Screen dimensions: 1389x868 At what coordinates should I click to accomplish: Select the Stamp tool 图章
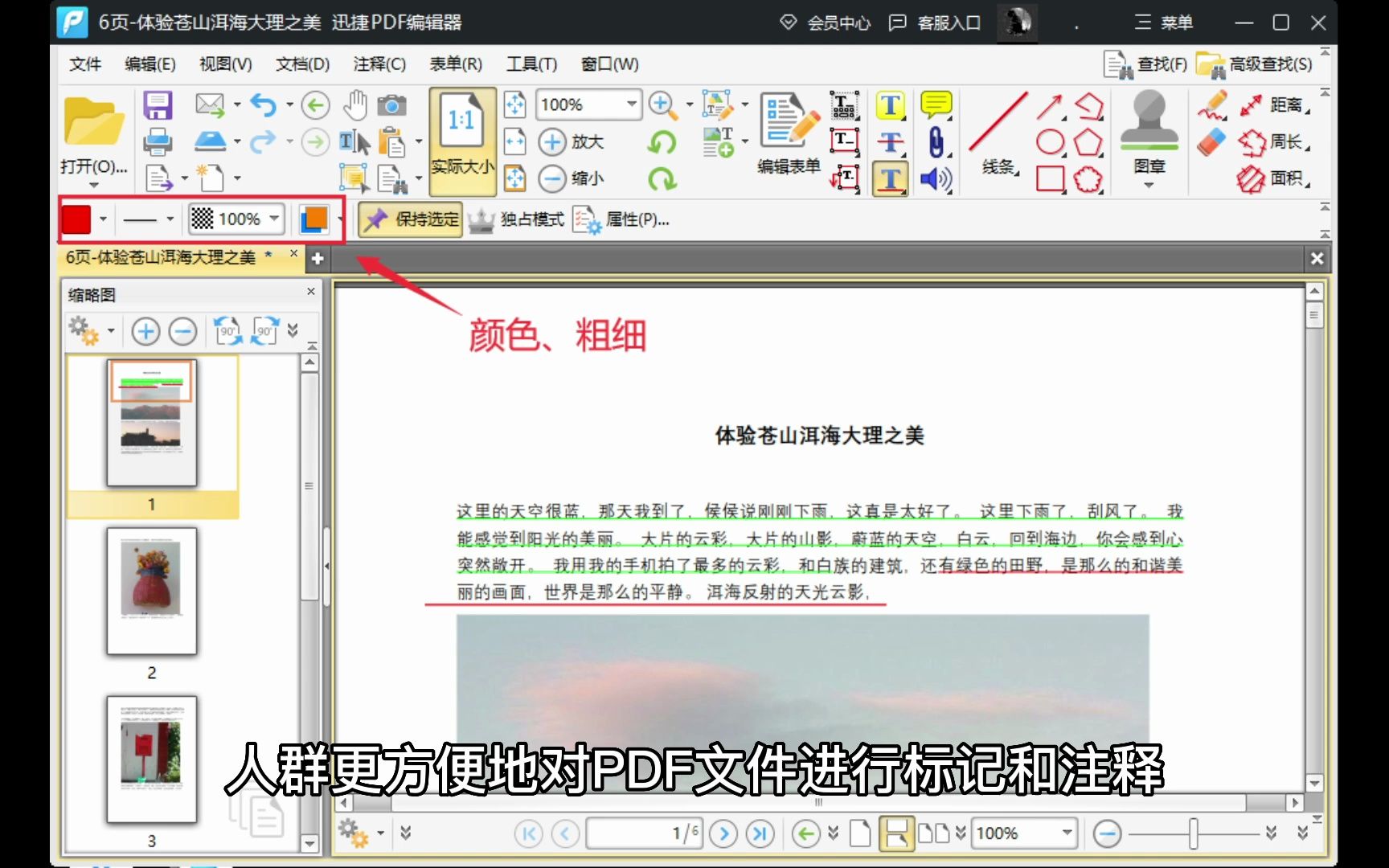[1149, 137]
